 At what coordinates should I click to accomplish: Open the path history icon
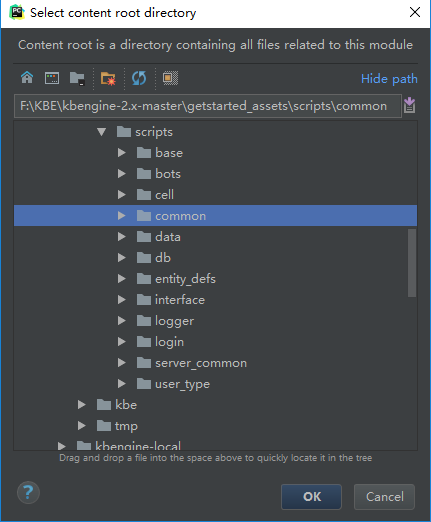(x=410, y=106)
